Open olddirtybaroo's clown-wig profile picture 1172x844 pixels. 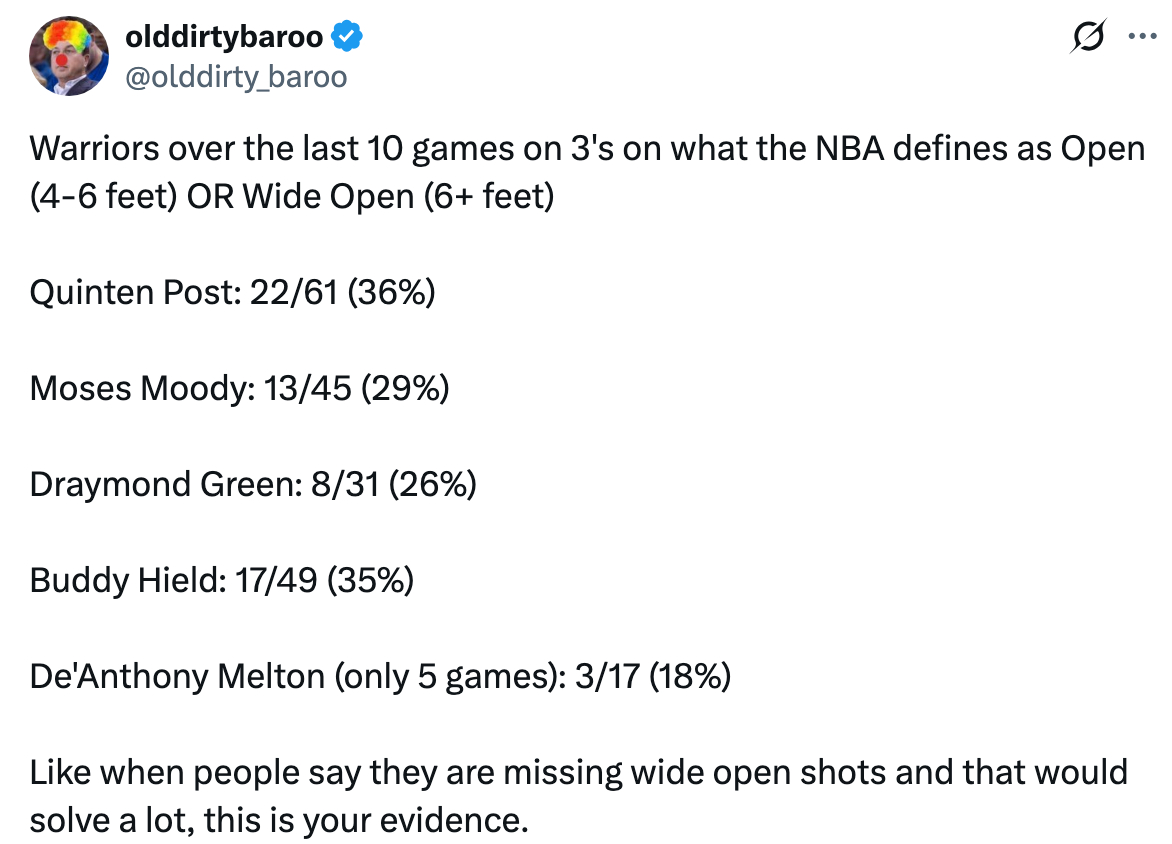pos(68,57)
